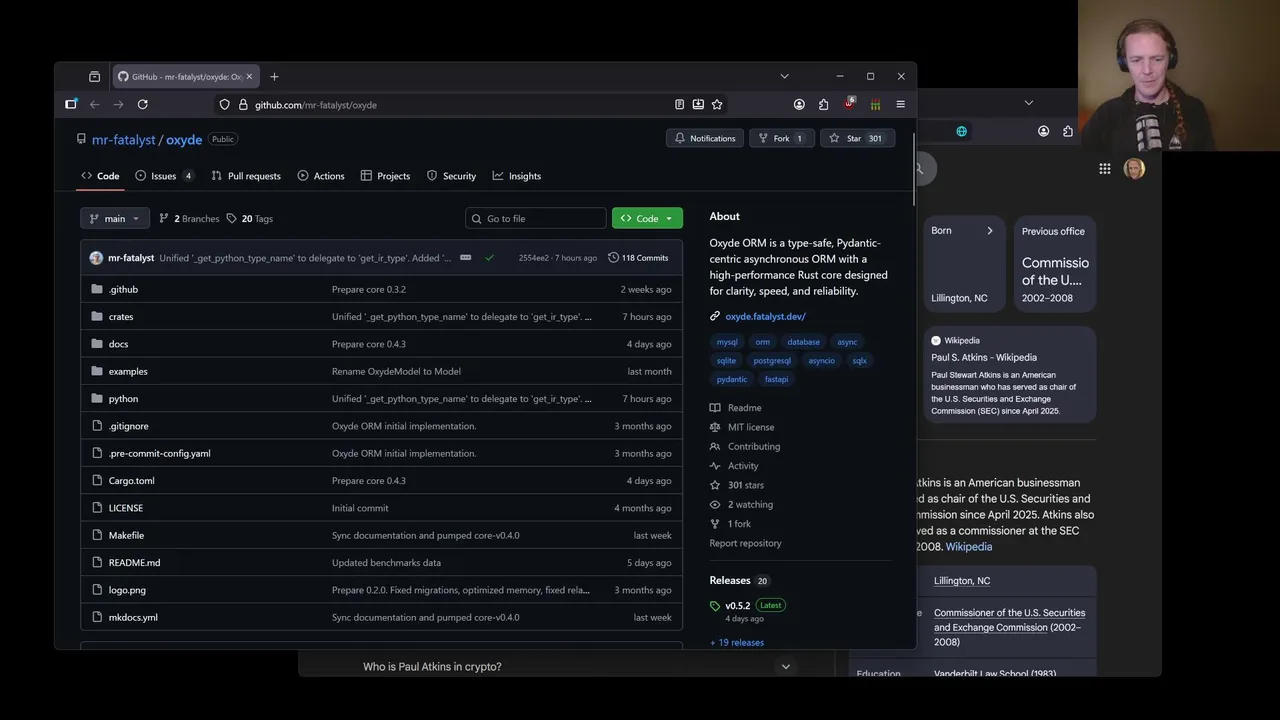
Task: Open a new browser tab with the plus
Action: tap(274, 76)
